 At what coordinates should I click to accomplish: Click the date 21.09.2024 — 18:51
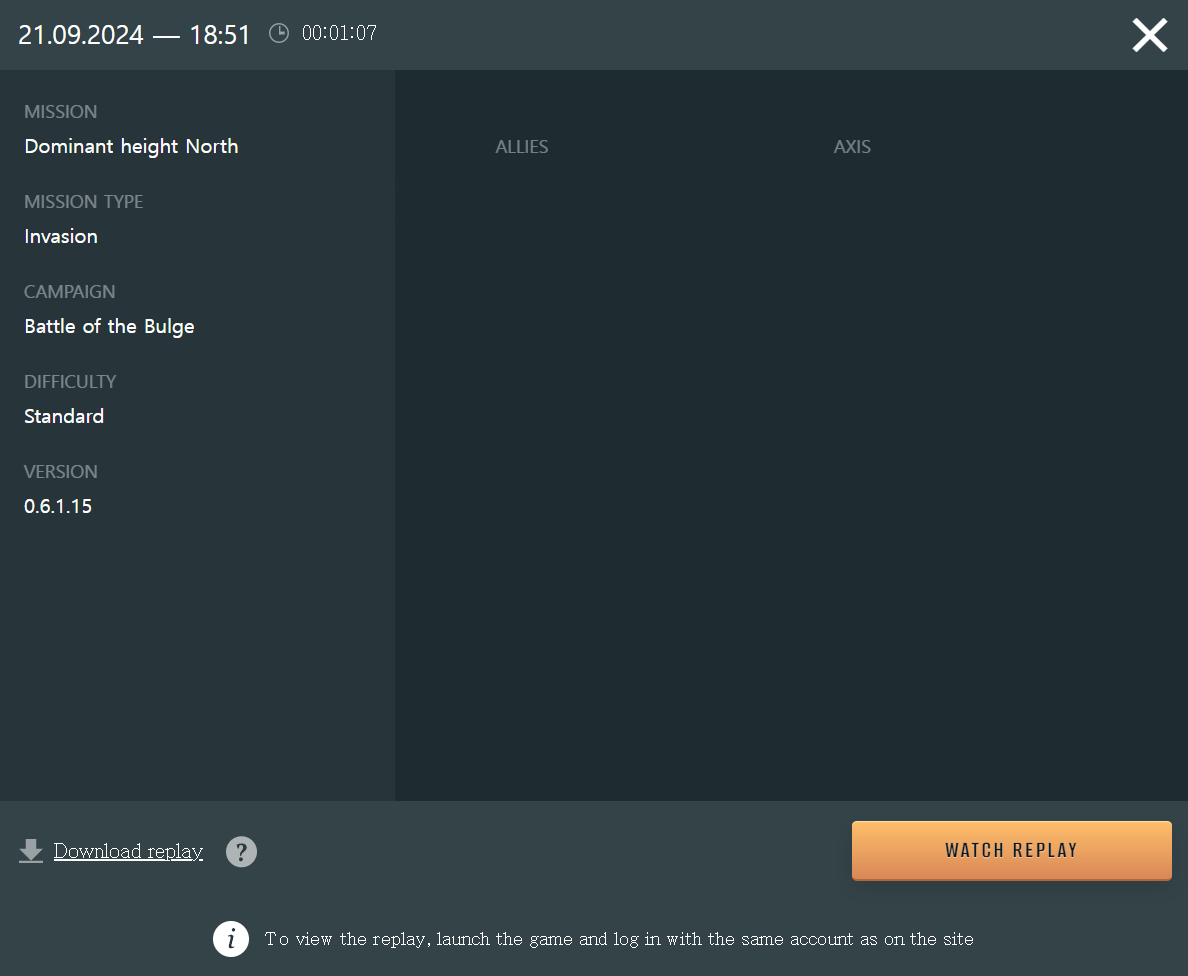point(134,35)
